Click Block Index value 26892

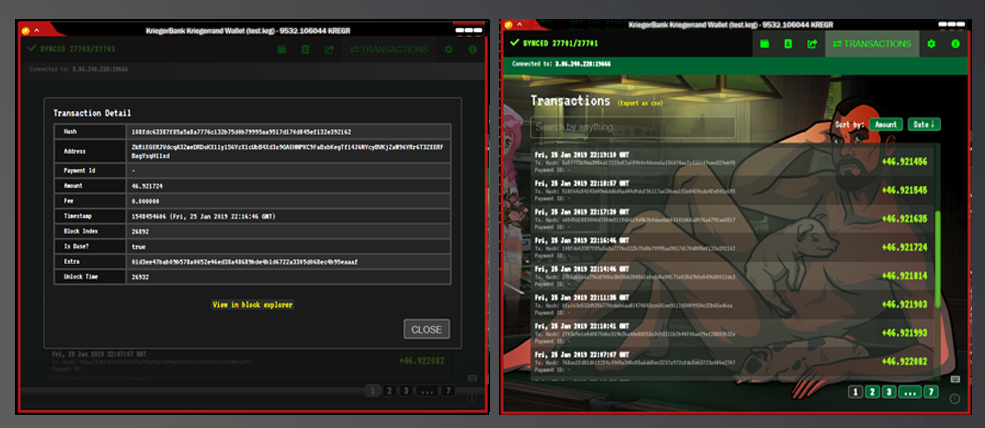(141, 231)
